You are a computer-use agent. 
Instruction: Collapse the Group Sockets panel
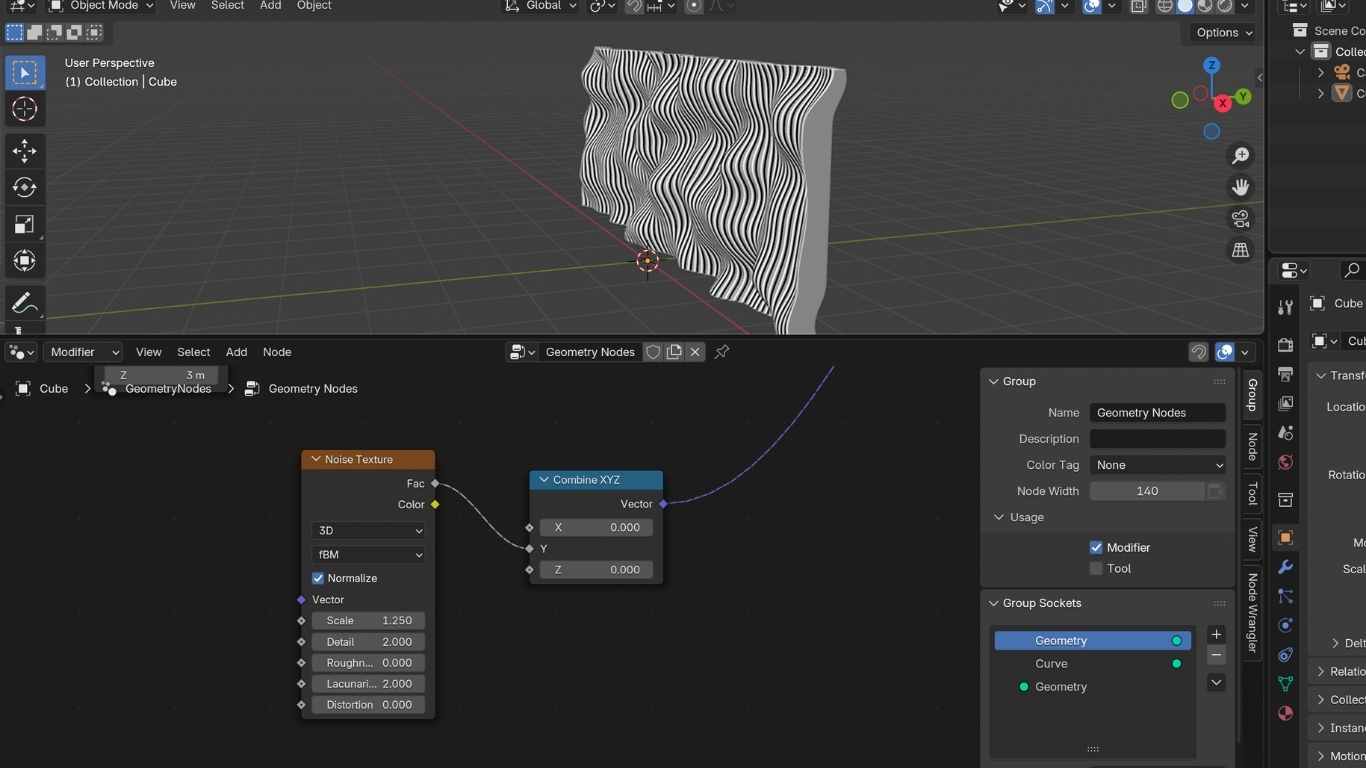994,603
